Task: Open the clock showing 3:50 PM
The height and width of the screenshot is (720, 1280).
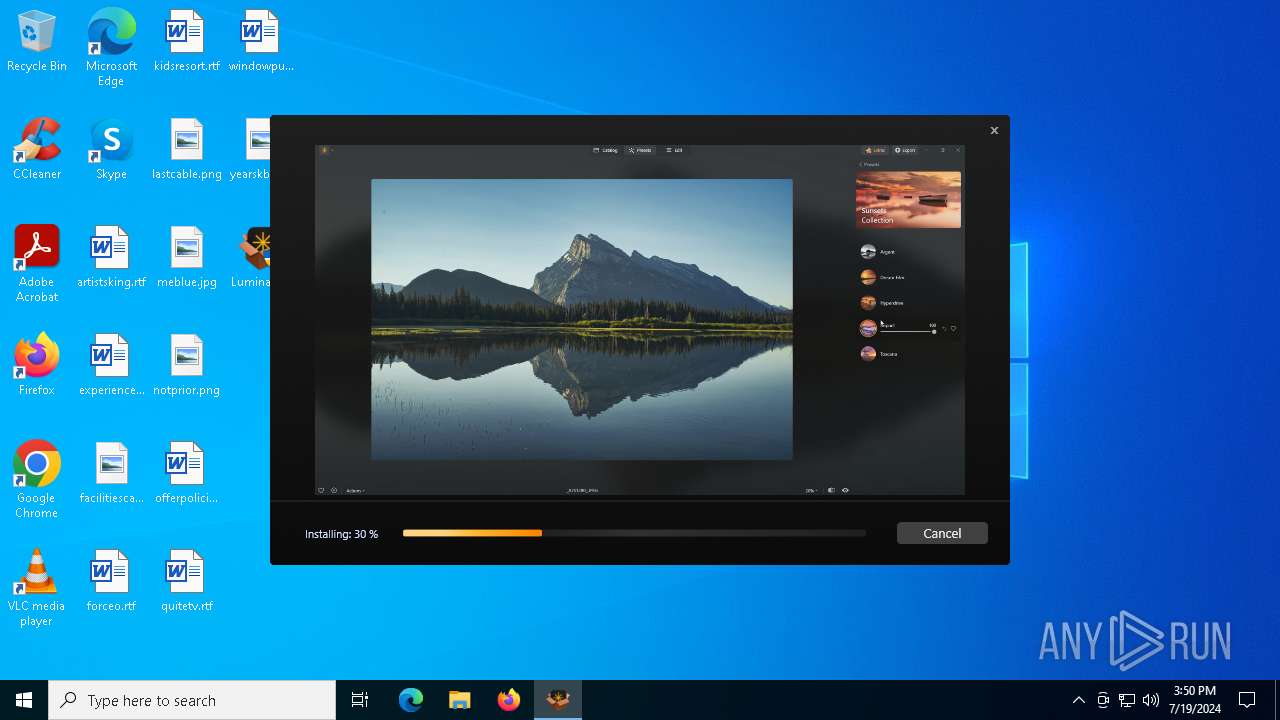Action: point(1196,700)
